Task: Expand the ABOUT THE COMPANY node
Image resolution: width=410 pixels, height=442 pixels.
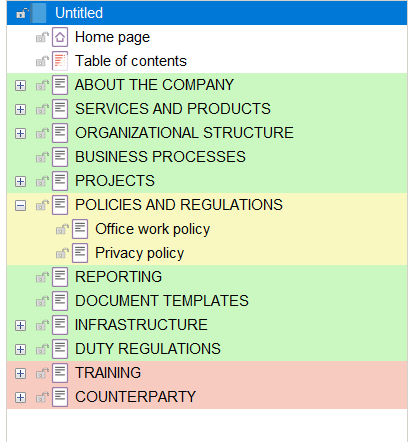Action: [x=20, y=86]
